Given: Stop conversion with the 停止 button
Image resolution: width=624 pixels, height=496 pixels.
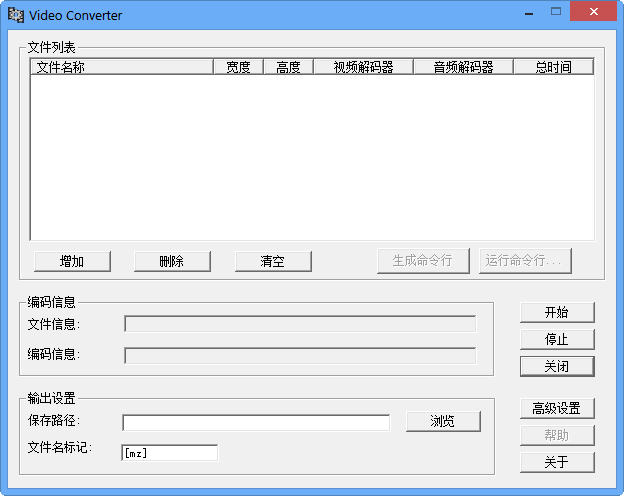Looking at the screenshot, I should point(557,340).
